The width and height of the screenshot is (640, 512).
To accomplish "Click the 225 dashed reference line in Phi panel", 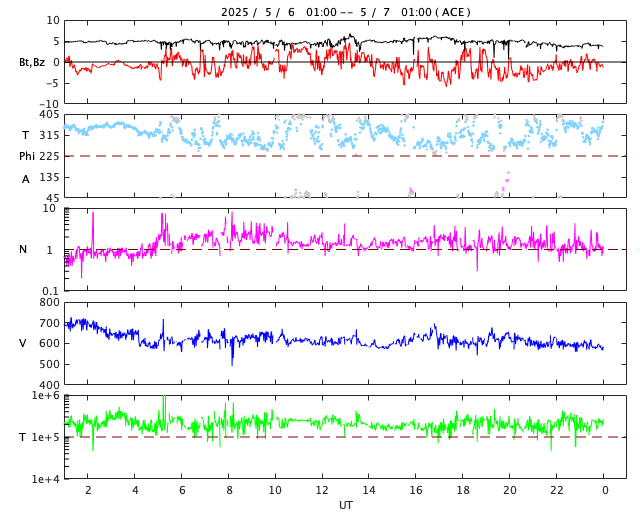I will 346,156.
